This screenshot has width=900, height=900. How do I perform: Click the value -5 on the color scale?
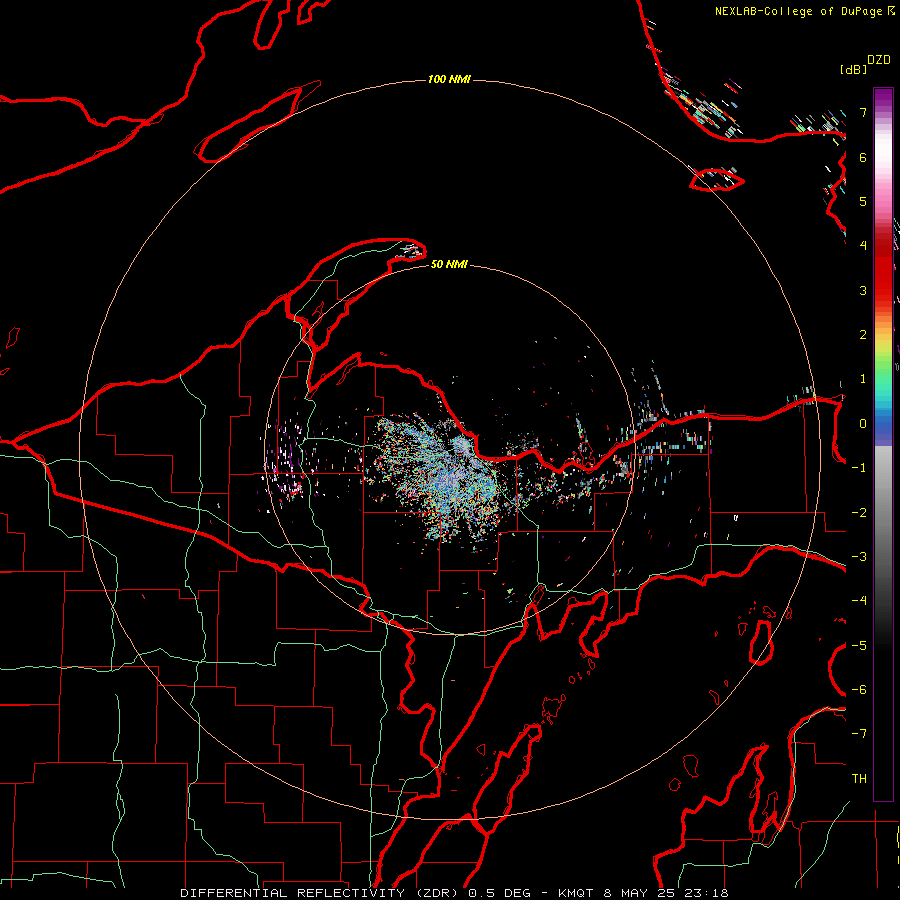pos(859,646)
